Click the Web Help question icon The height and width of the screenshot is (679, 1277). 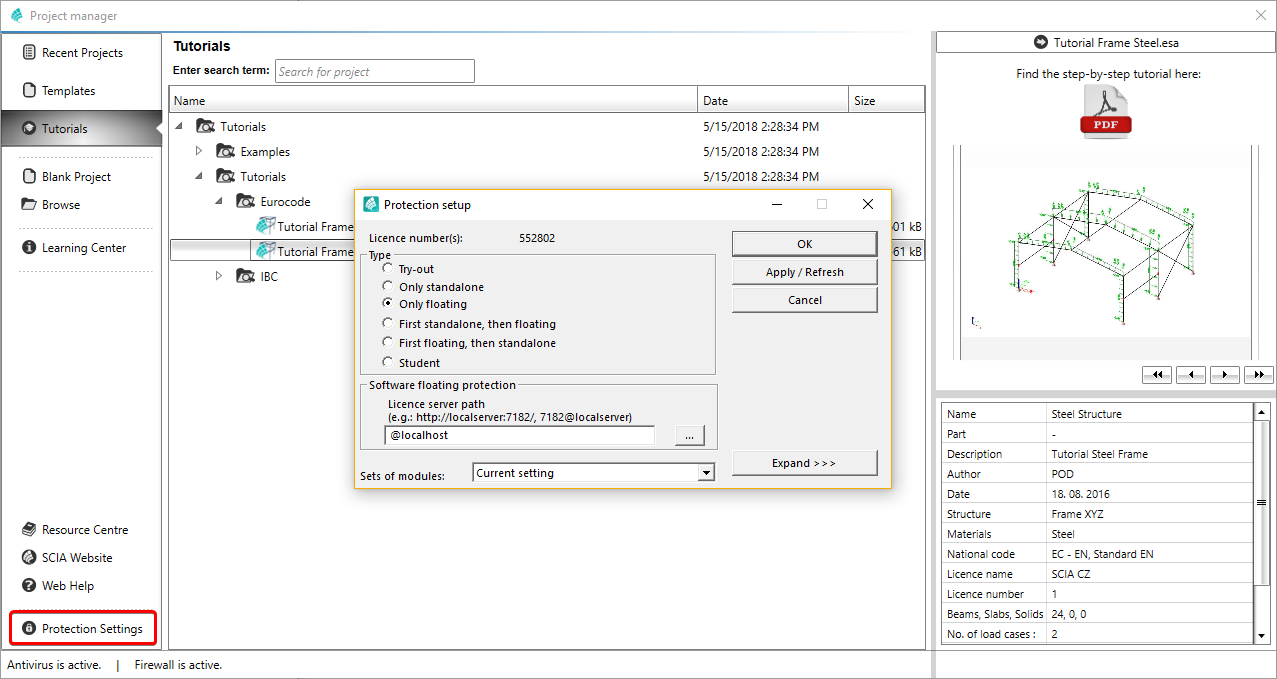click(29, 586)
